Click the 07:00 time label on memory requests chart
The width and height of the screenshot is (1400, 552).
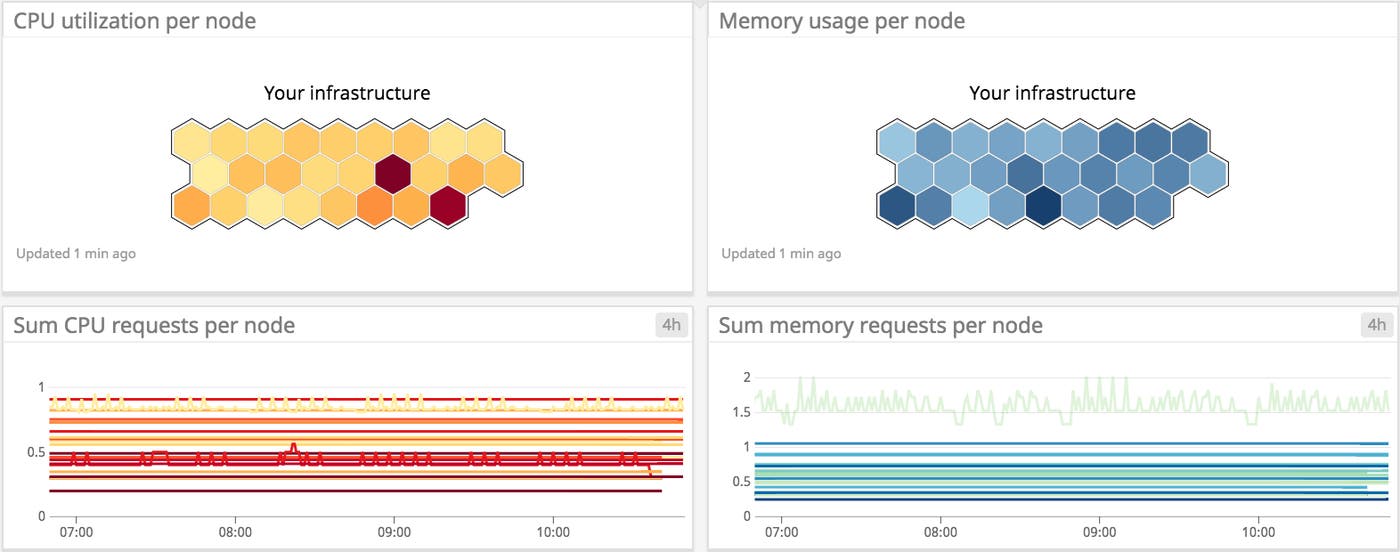pyautogui.click(x=781, y=533)
